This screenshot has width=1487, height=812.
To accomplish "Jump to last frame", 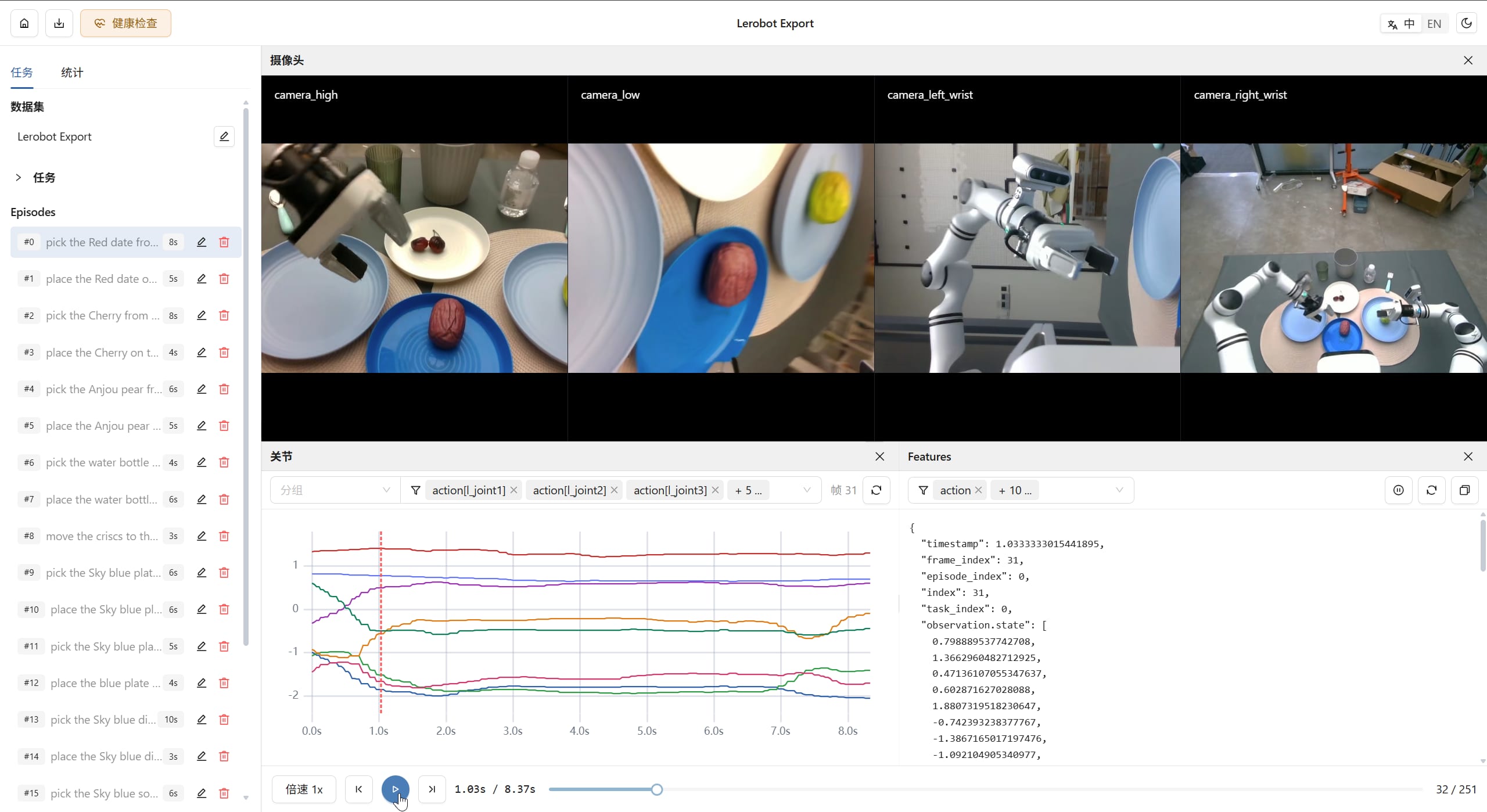I will pyautogui.click(x=432, y=789).
